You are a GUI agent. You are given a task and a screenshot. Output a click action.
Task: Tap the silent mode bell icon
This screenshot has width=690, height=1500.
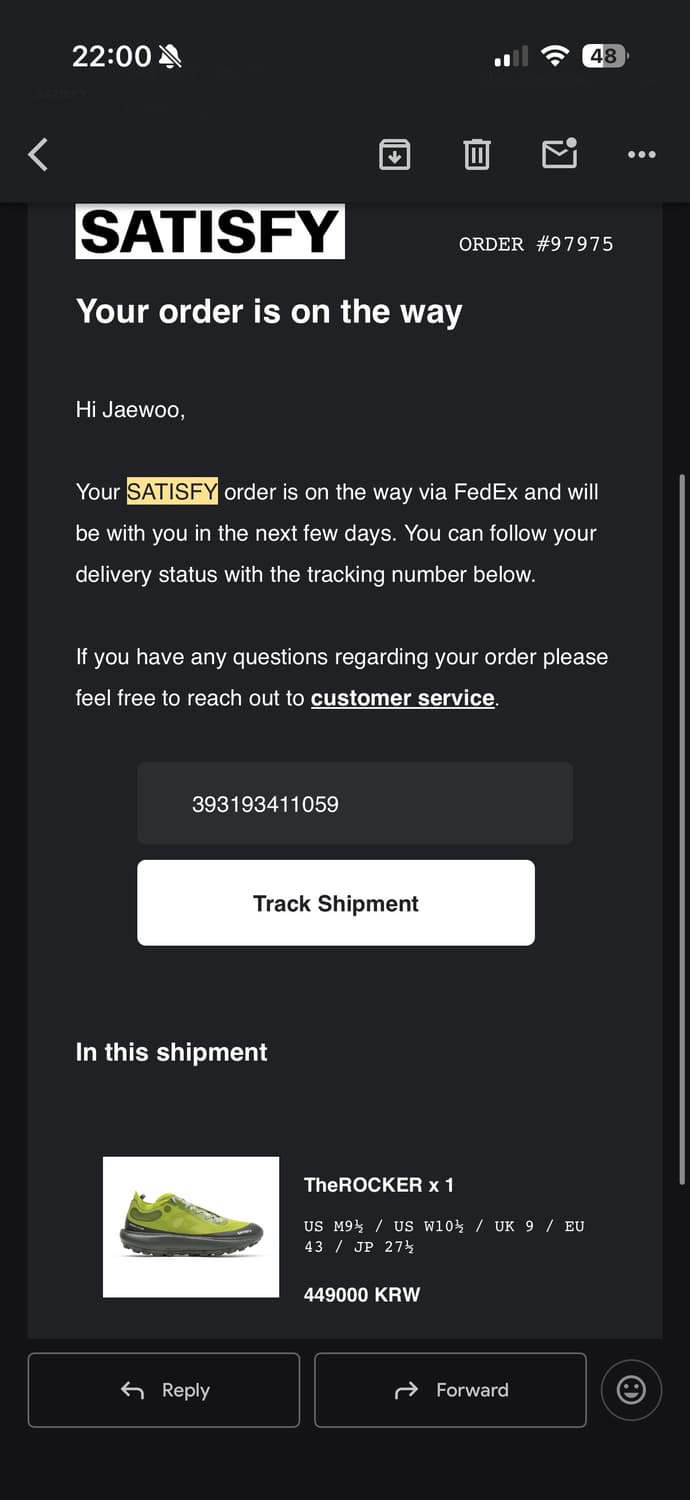click(170, 56)
